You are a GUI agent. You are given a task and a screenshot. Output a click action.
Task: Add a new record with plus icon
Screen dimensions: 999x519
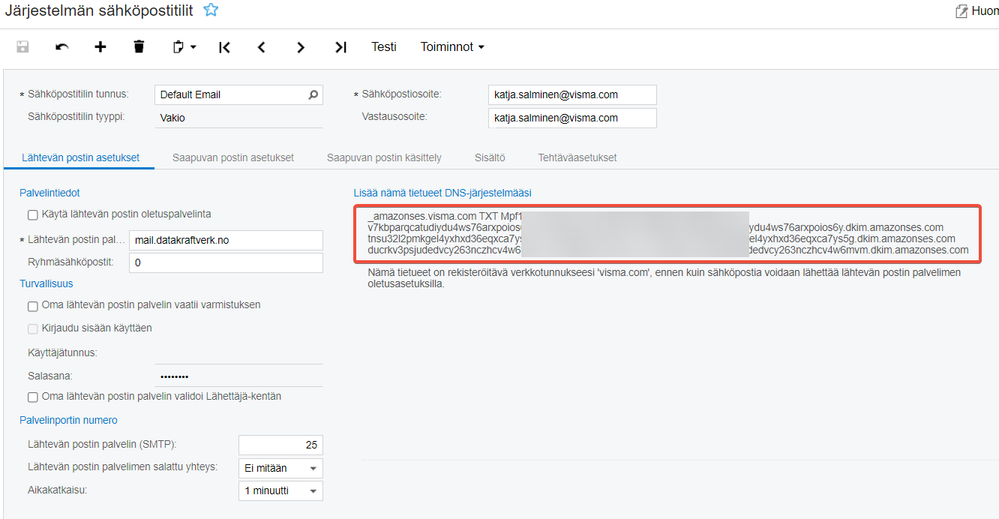[x=100, y=47]
